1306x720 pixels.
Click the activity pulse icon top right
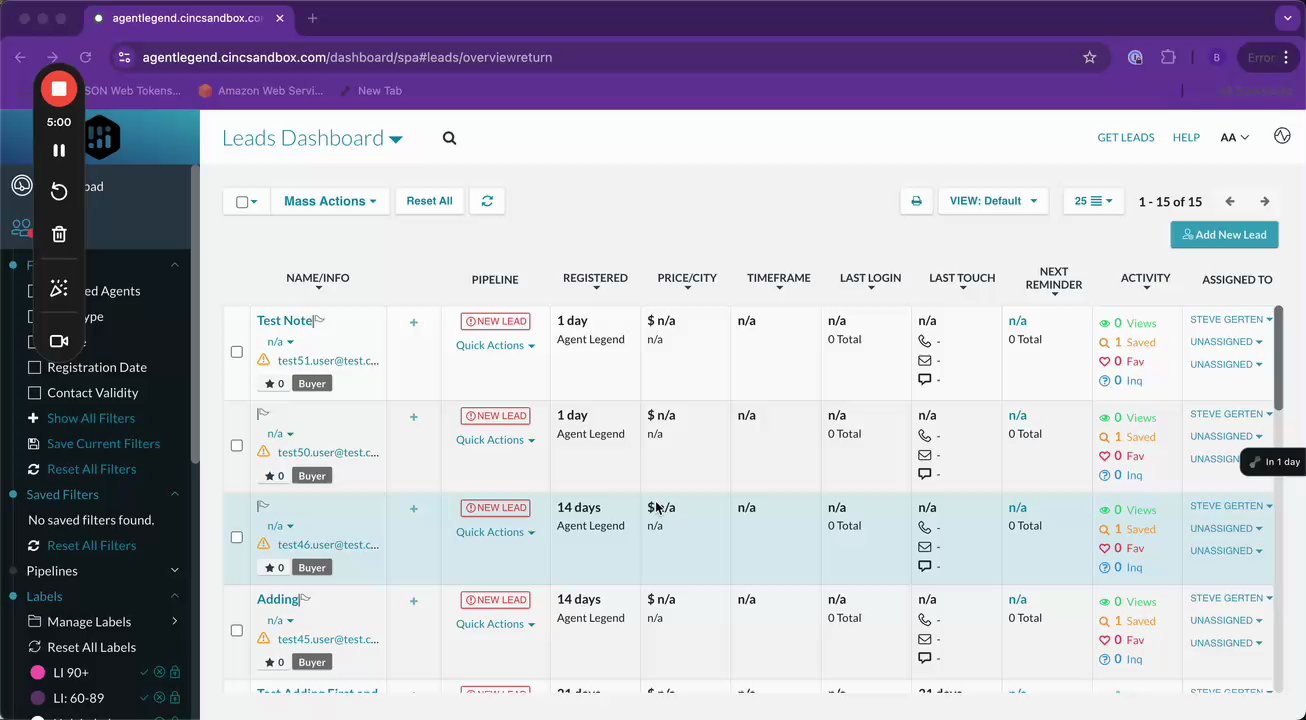[x=1282, y=136]
